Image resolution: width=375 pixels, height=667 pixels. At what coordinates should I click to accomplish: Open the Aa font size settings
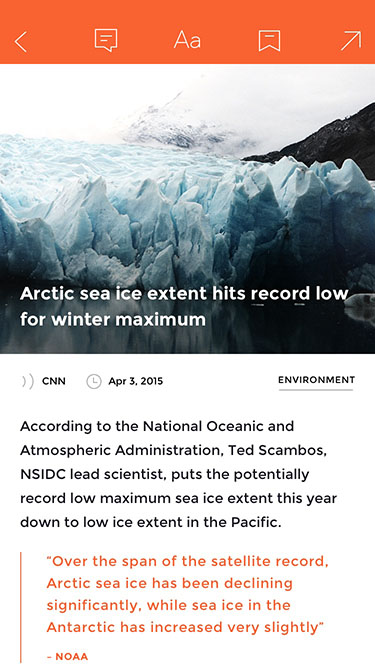(x=187, y=41)
